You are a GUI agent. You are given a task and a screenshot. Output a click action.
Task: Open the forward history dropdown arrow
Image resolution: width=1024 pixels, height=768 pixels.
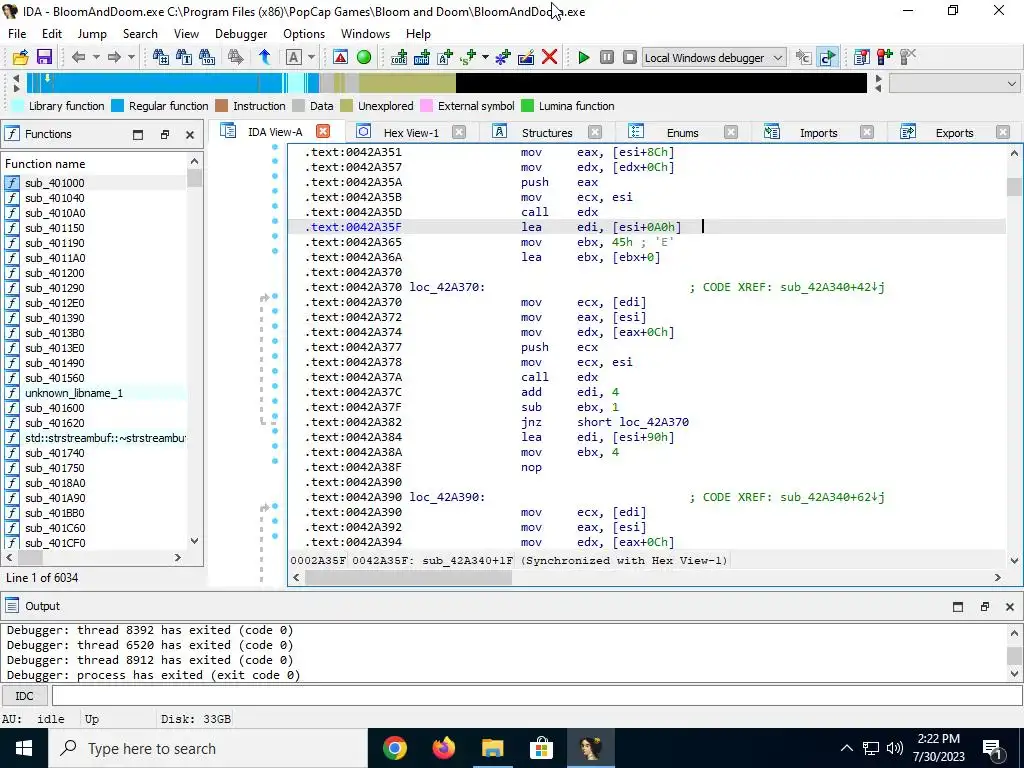(131, 57)
